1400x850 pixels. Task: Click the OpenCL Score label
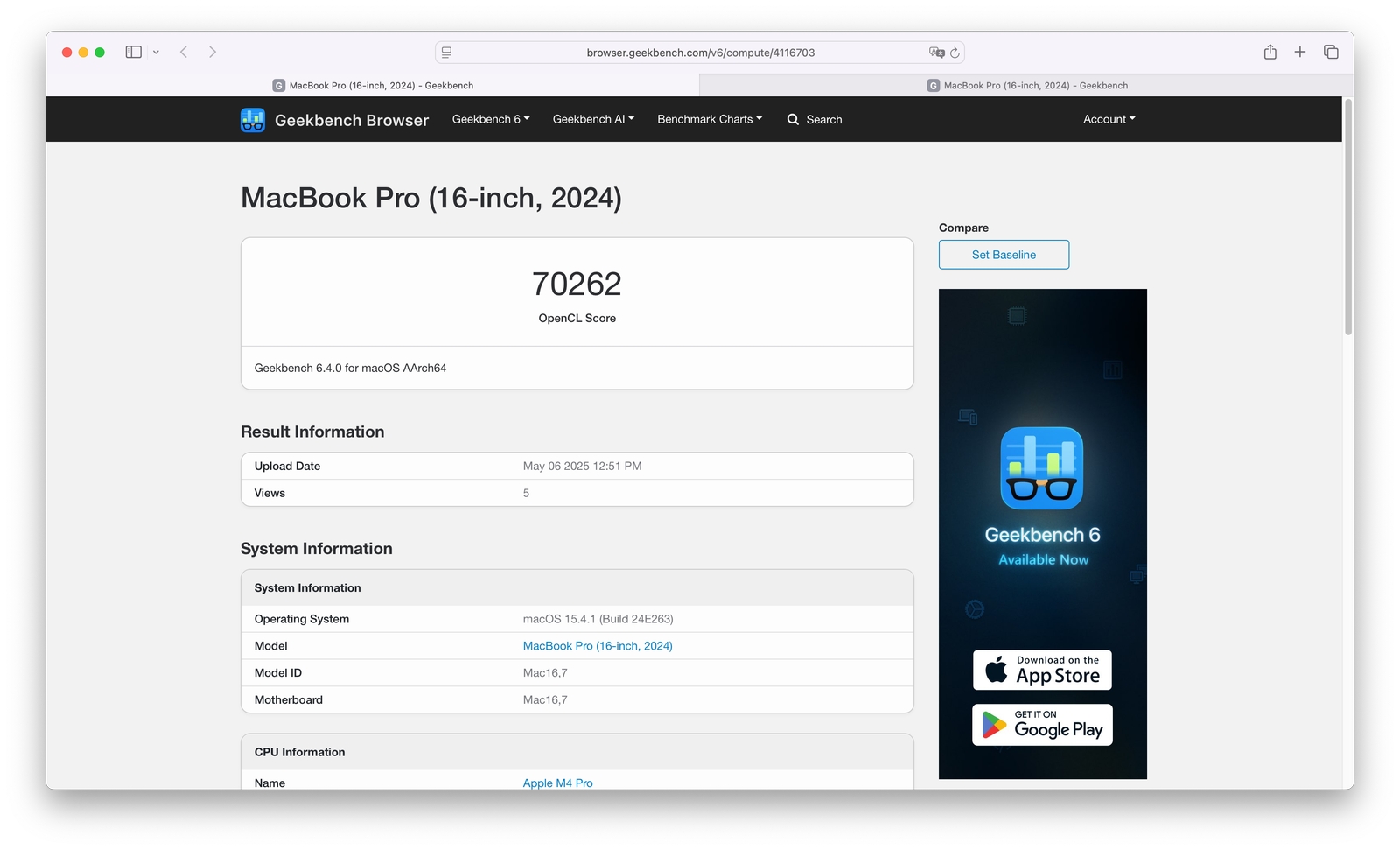[577, 319]
